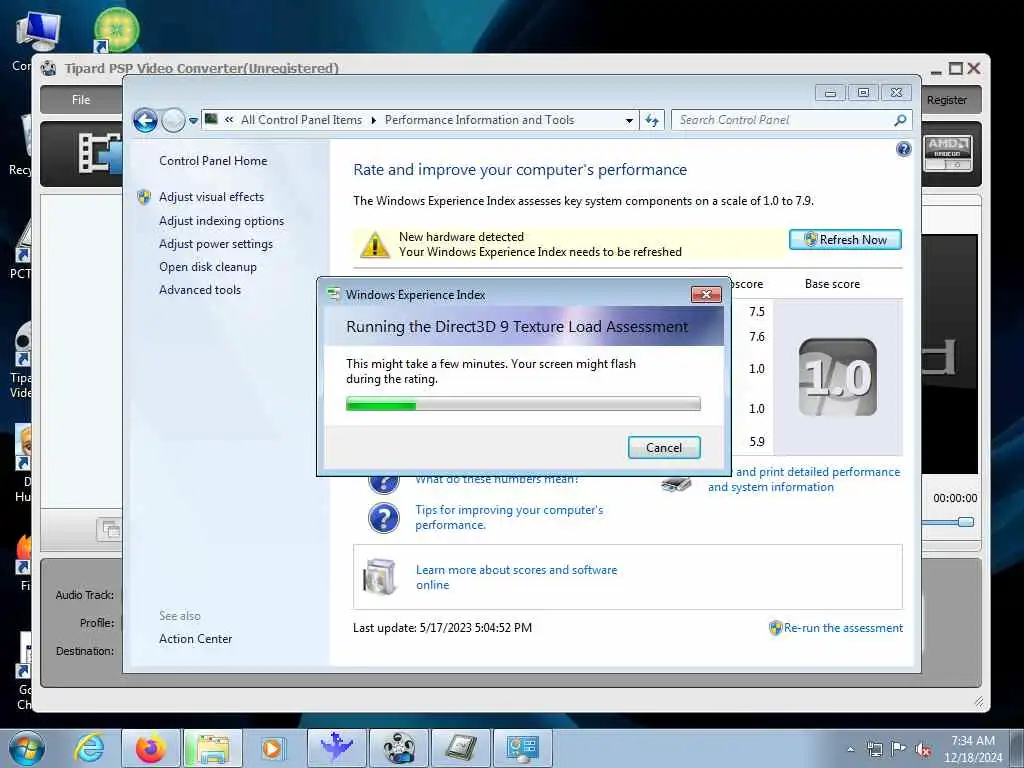Click the printer icon beside detailed performance
1024x768 pixels.
coord(677,484)
